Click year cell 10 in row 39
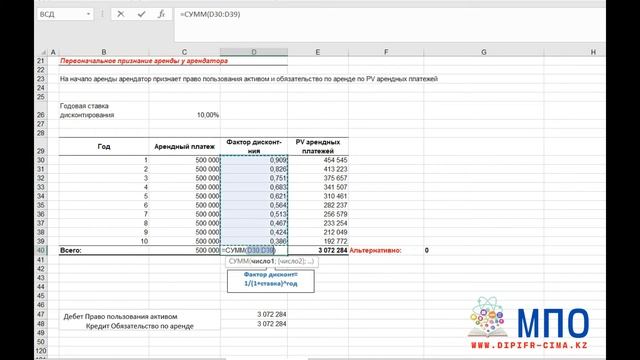Image resolution: width=640 pixels, height=360 pixels. pyautogui.click(x=104, y=241)
